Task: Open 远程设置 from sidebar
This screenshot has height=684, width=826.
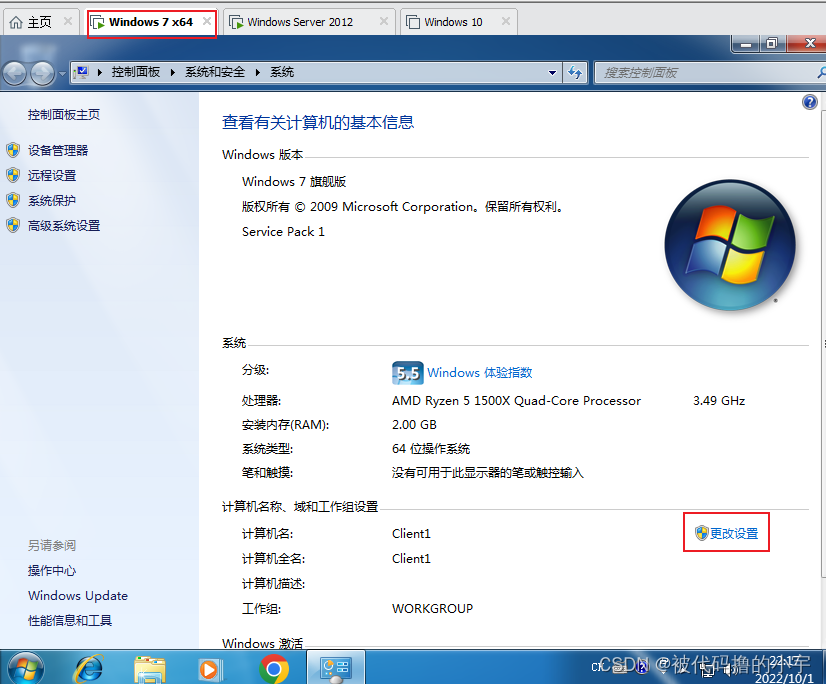Action: [52, 175]
